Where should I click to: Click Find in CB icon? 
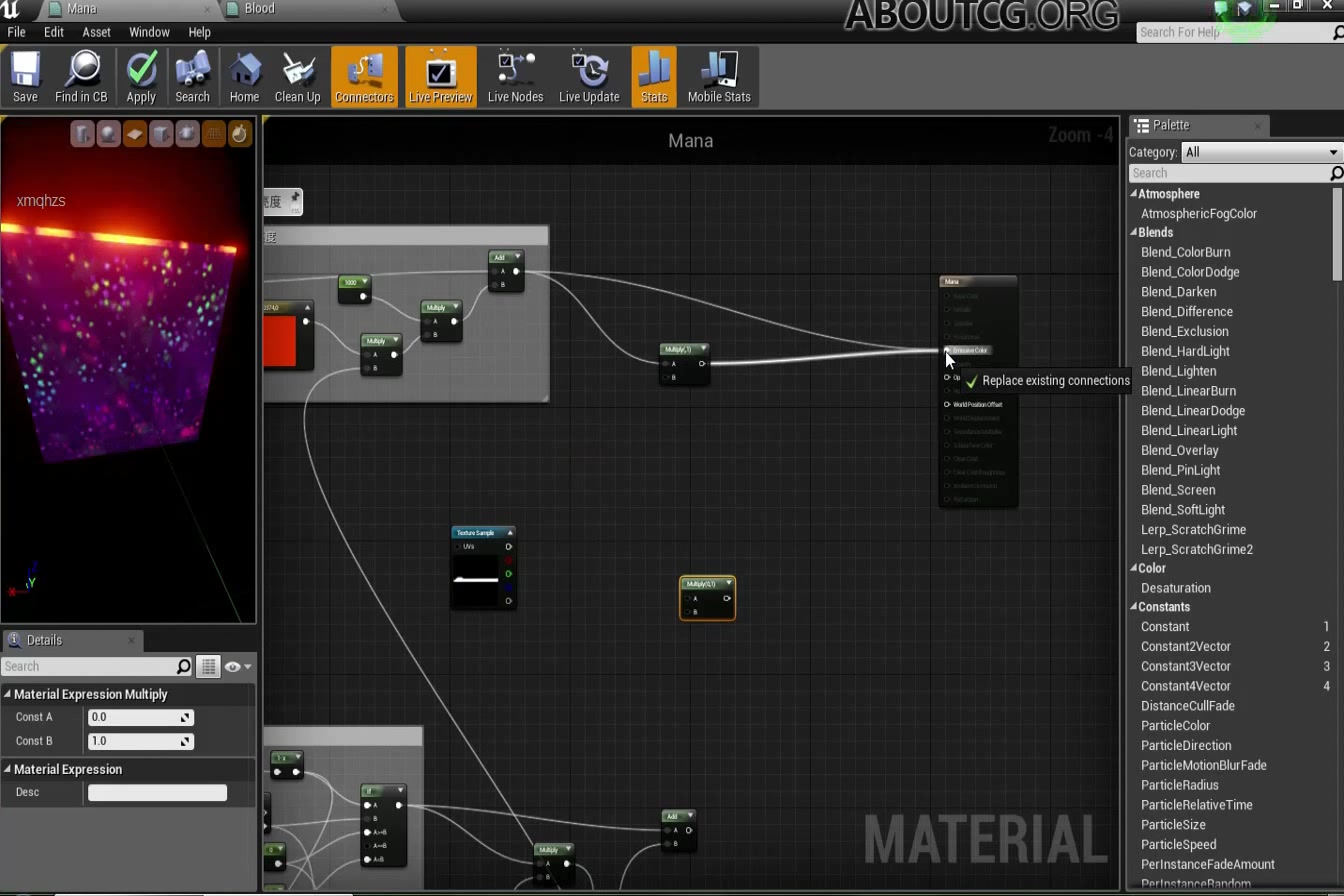(x=81, y=77)
